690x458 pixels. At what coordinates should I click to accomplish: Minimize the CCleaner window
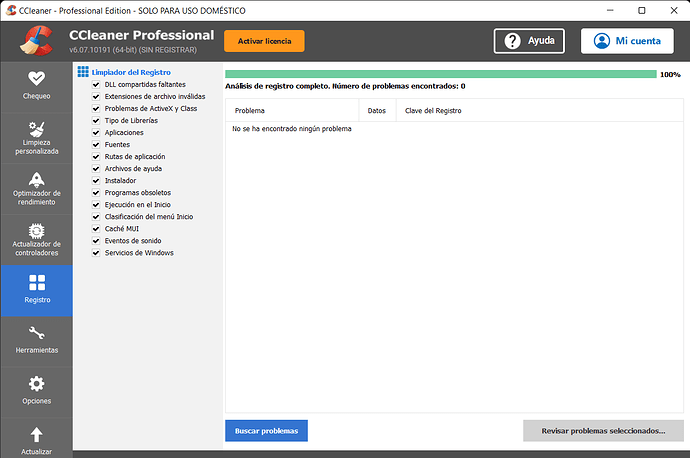click(x=610, y=10)
